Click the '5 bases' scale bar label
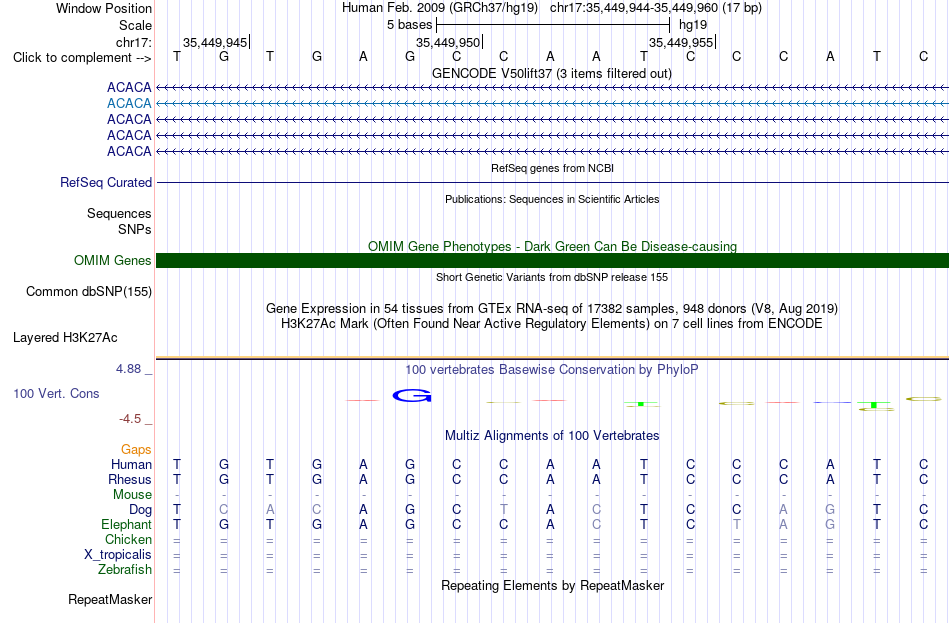The width and height of the screenshot is (950, 623). (410, 25)
